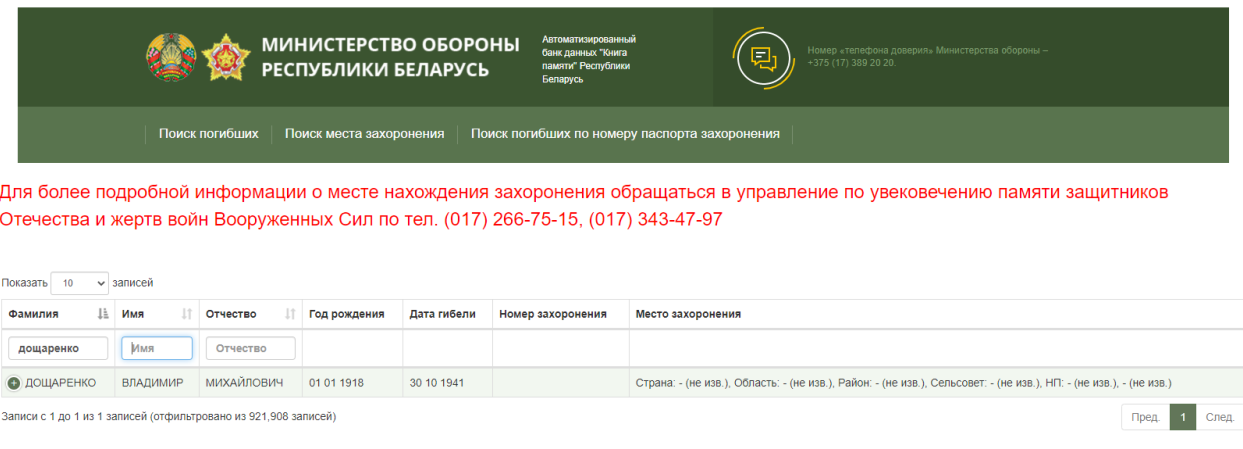Click the hotline chat bubble icon

click(763, 57)
